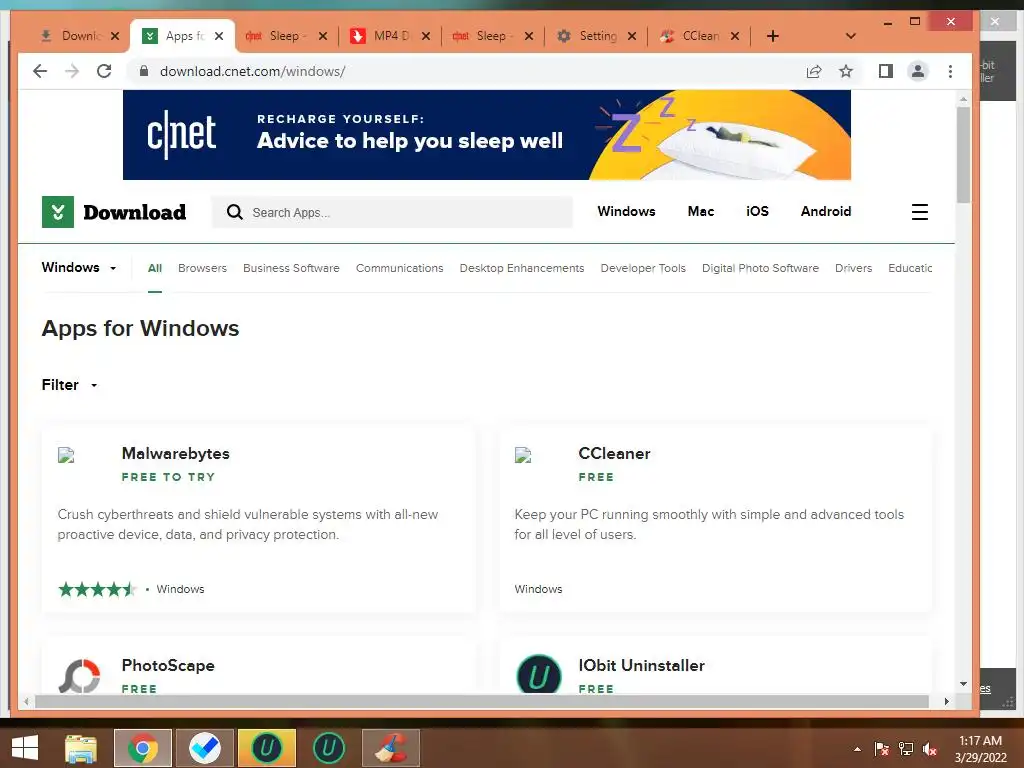This screenshot has width=1024, height=768.
Task: Expand the tab search chevron
Action: 850,36
